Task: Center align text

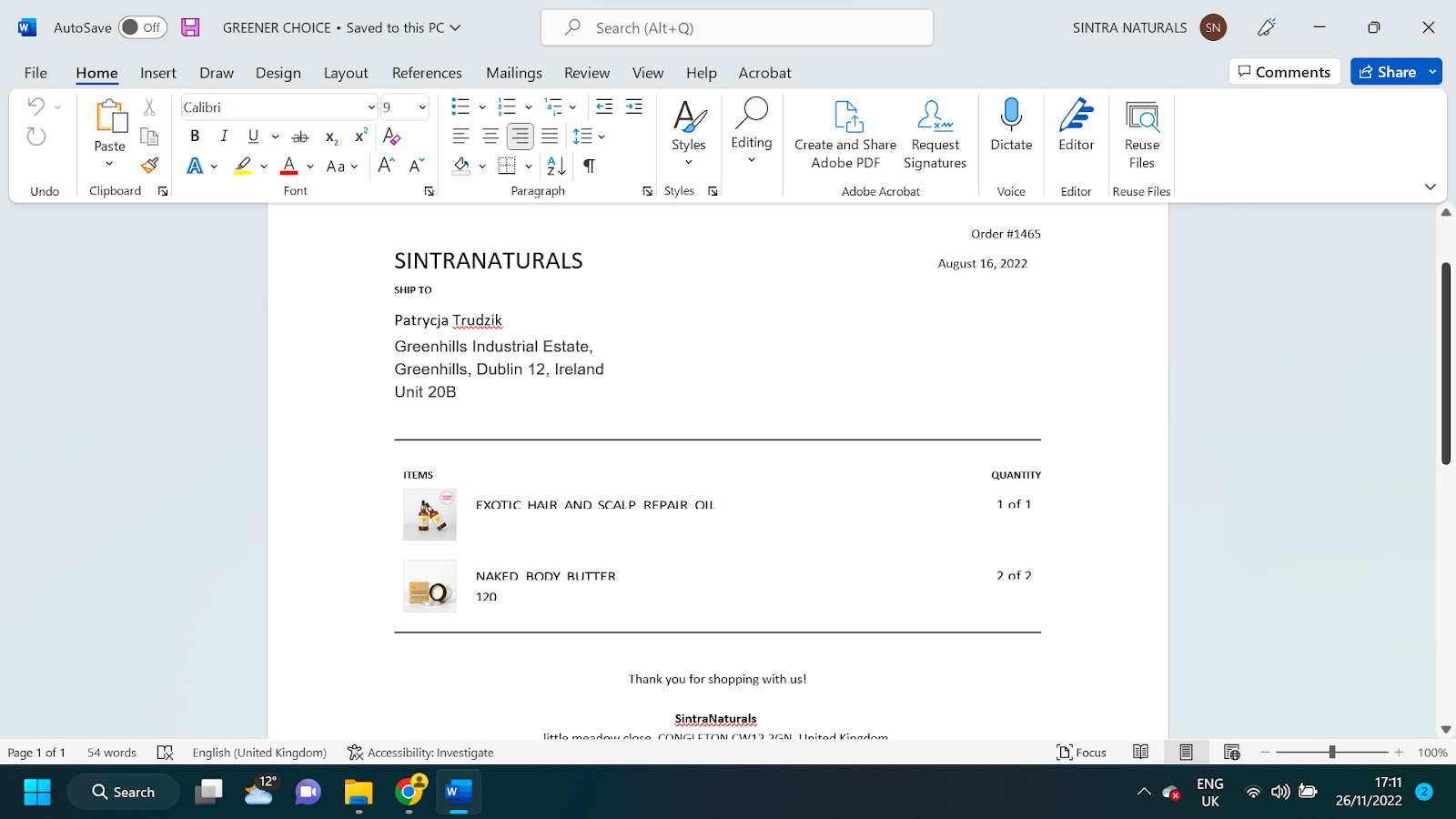Action: coord(490,136)
